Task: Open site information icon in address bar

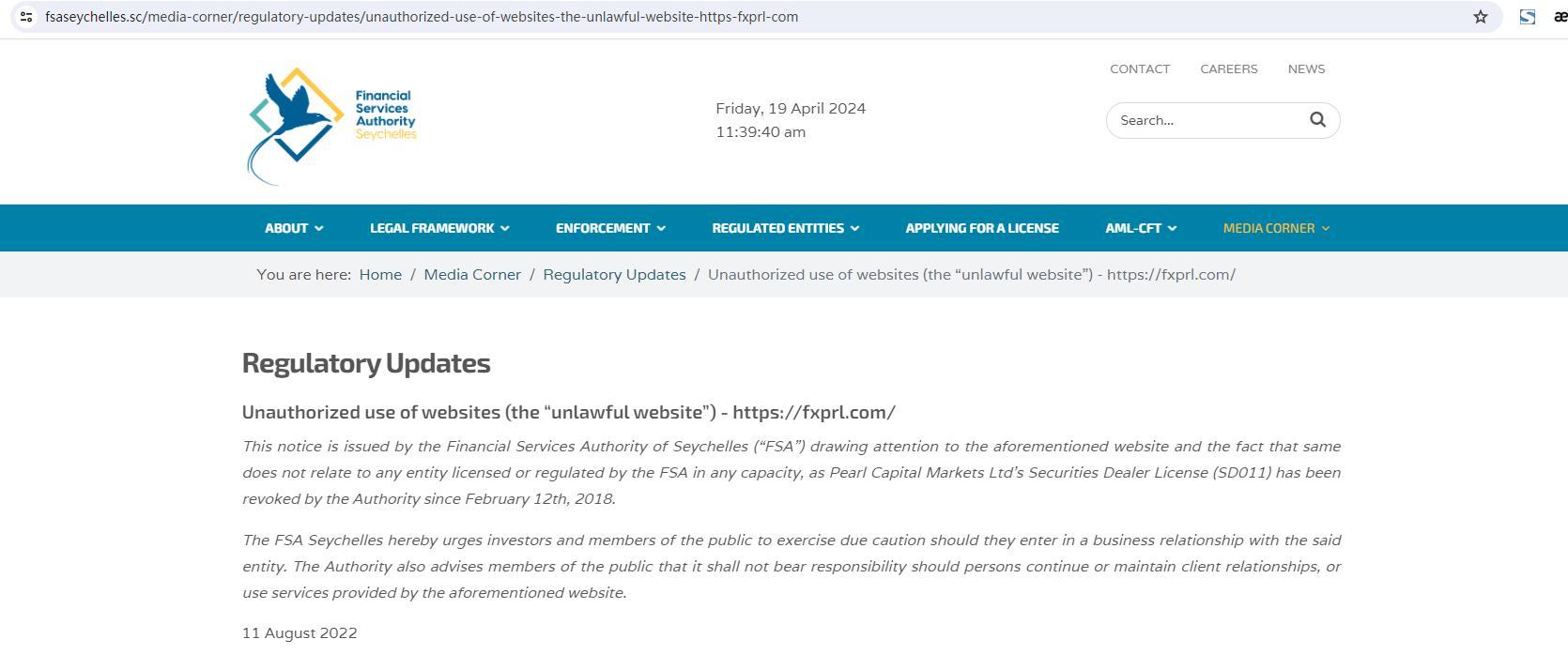Action: tap(26, 17)
